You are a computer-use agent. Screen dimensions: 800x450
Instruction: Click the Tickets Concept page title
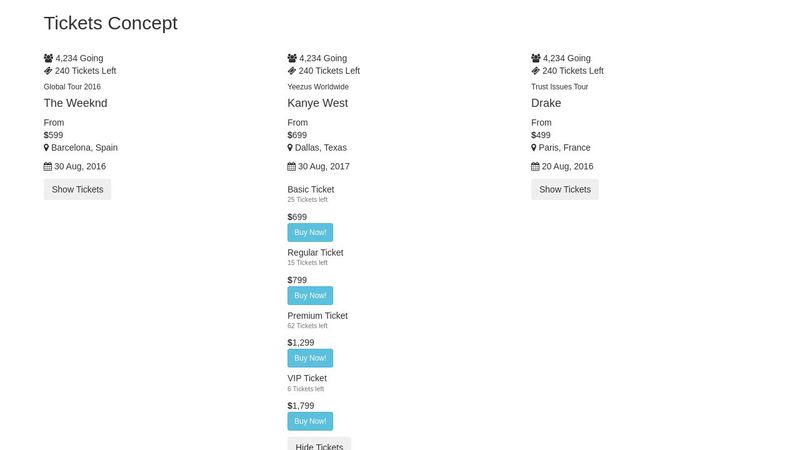[110, 23]
